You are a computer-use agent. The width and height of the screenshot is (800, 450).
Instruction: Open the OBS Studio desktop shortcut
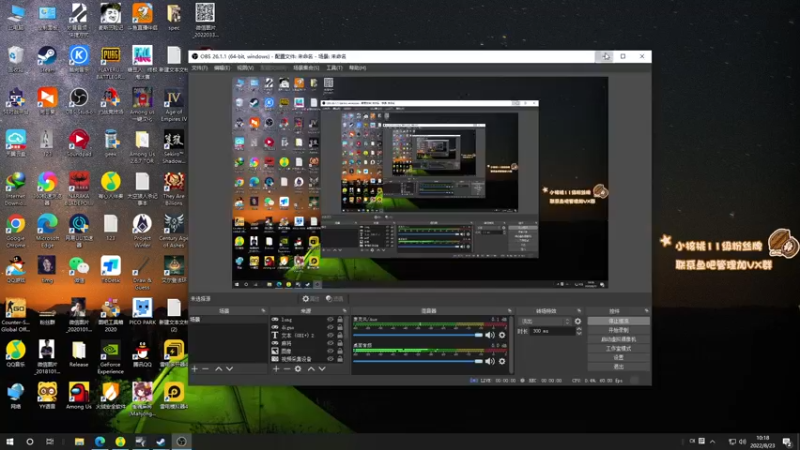click(x=79, y=101)
